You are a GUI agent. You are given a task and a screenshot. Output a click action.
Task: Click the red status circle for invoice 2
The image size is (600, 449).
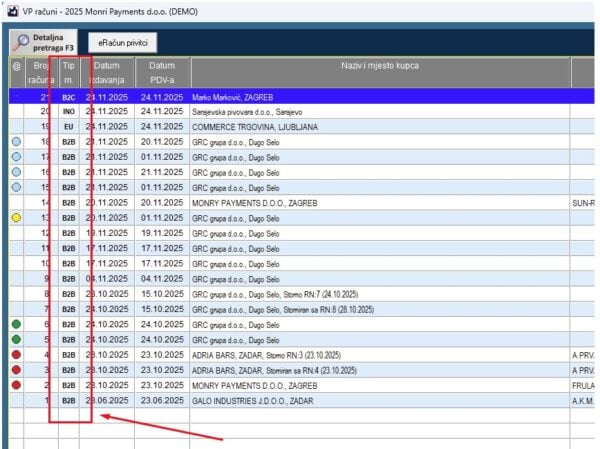click(x=16, y=385)
